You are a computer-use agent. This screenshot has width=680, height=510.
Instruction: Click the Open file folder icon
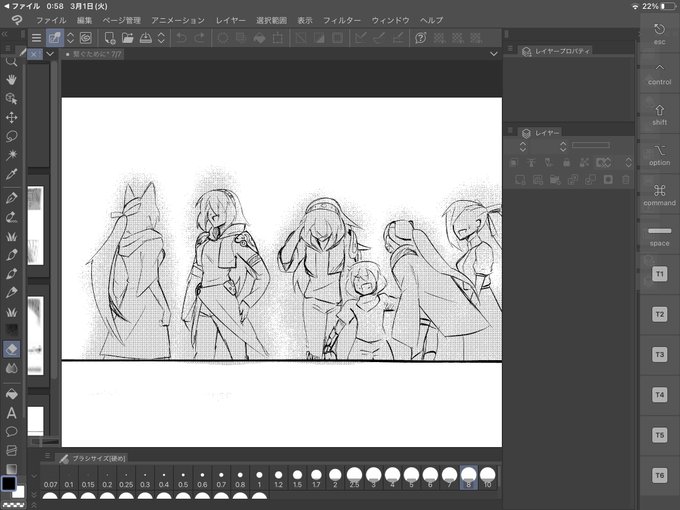coord(128,38)
